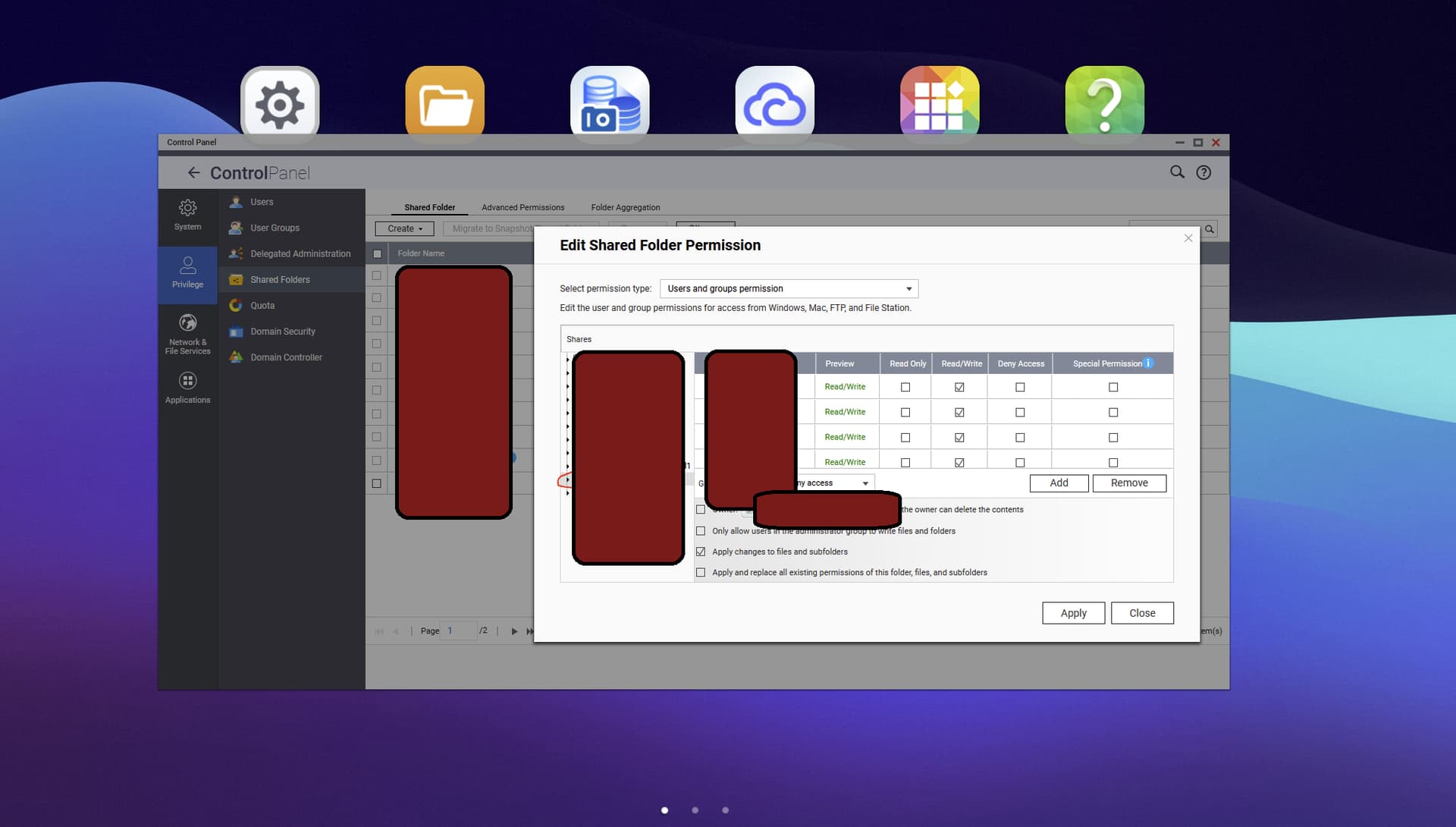The image size is (1456, 827).
Task: Check Read Only in first permission row
Action: (905, 387)
